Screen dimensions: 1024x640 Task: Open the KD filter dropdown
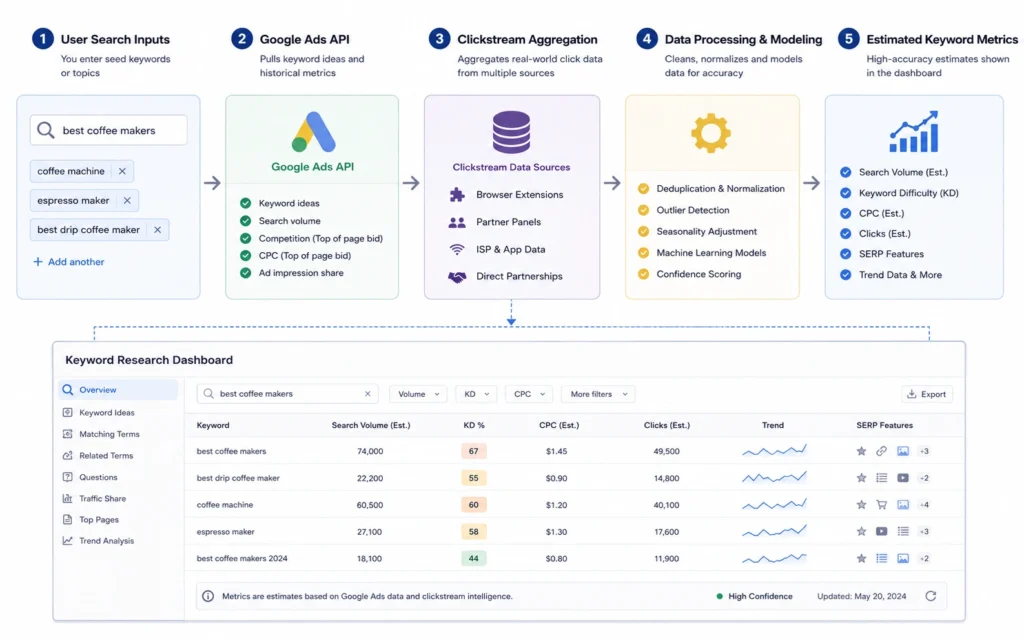click(476, 394)
